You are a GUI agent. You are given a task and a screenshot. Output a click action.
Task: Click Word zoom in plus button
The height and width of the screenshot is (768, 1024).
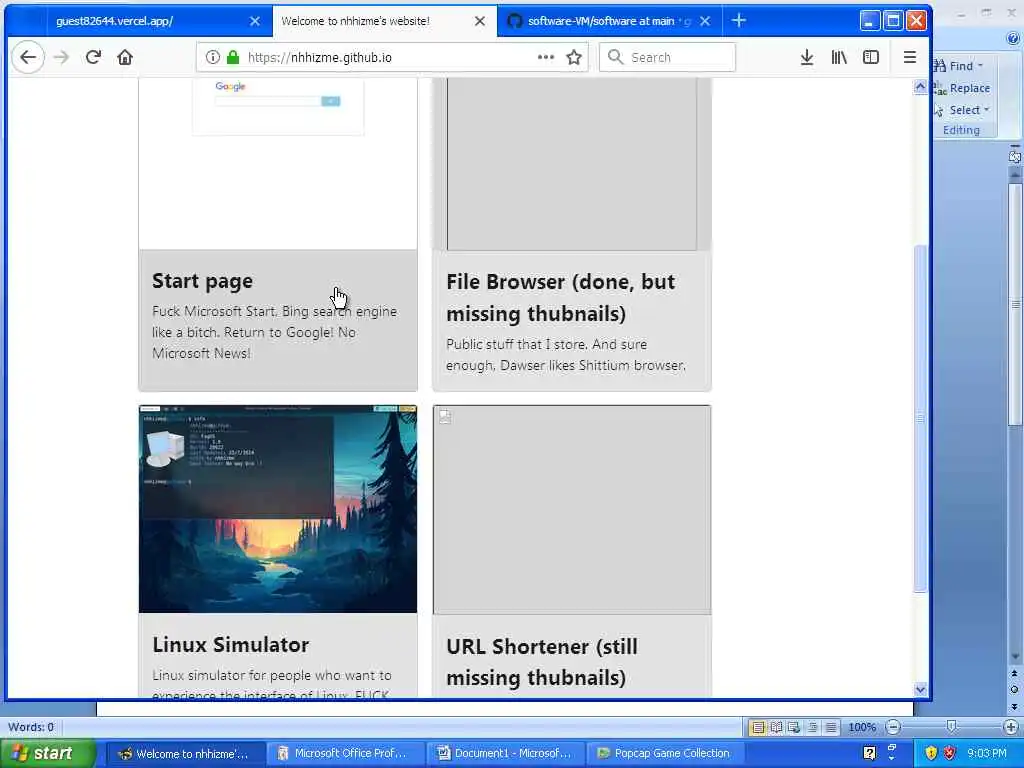coord(1011,727)
